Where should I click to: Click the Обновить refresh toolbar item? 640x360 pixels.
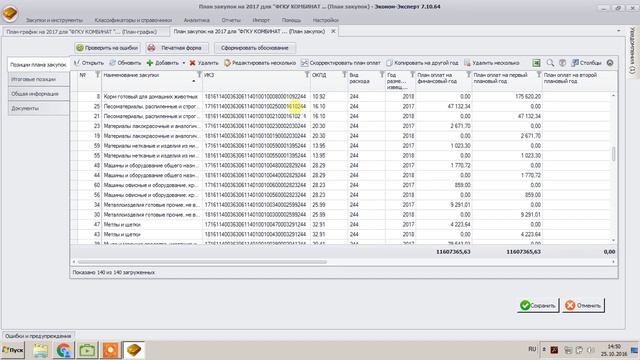tap(125, 63)
